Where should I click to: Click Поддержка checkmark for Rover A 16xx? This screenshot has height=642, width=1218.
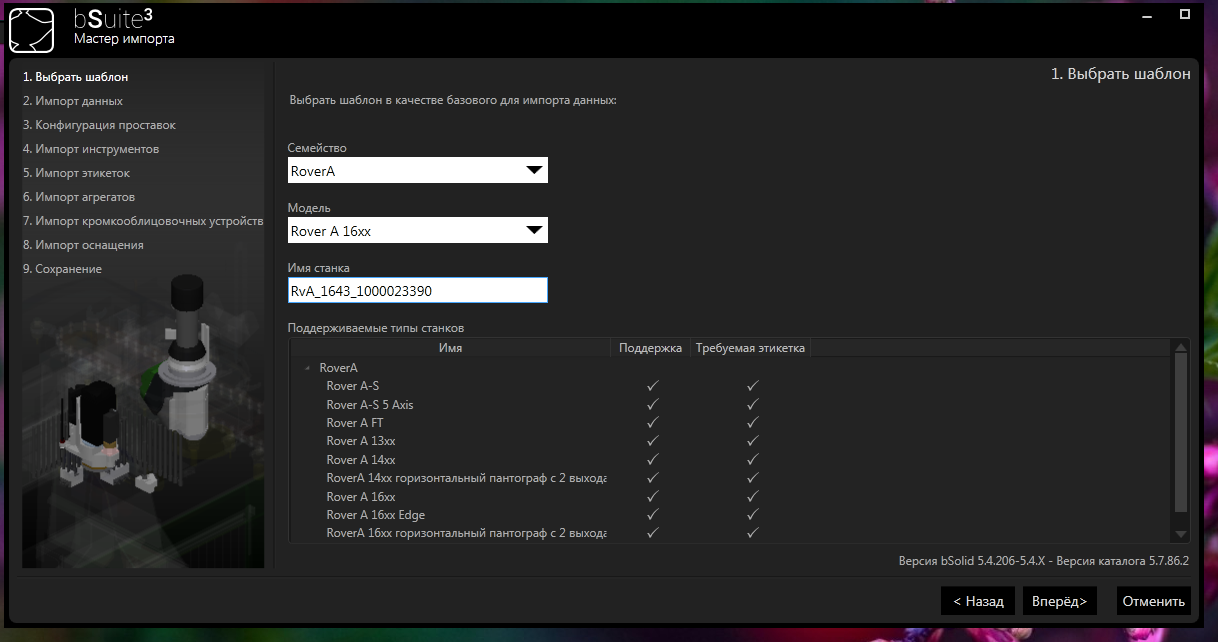click(x=652, y=497)
